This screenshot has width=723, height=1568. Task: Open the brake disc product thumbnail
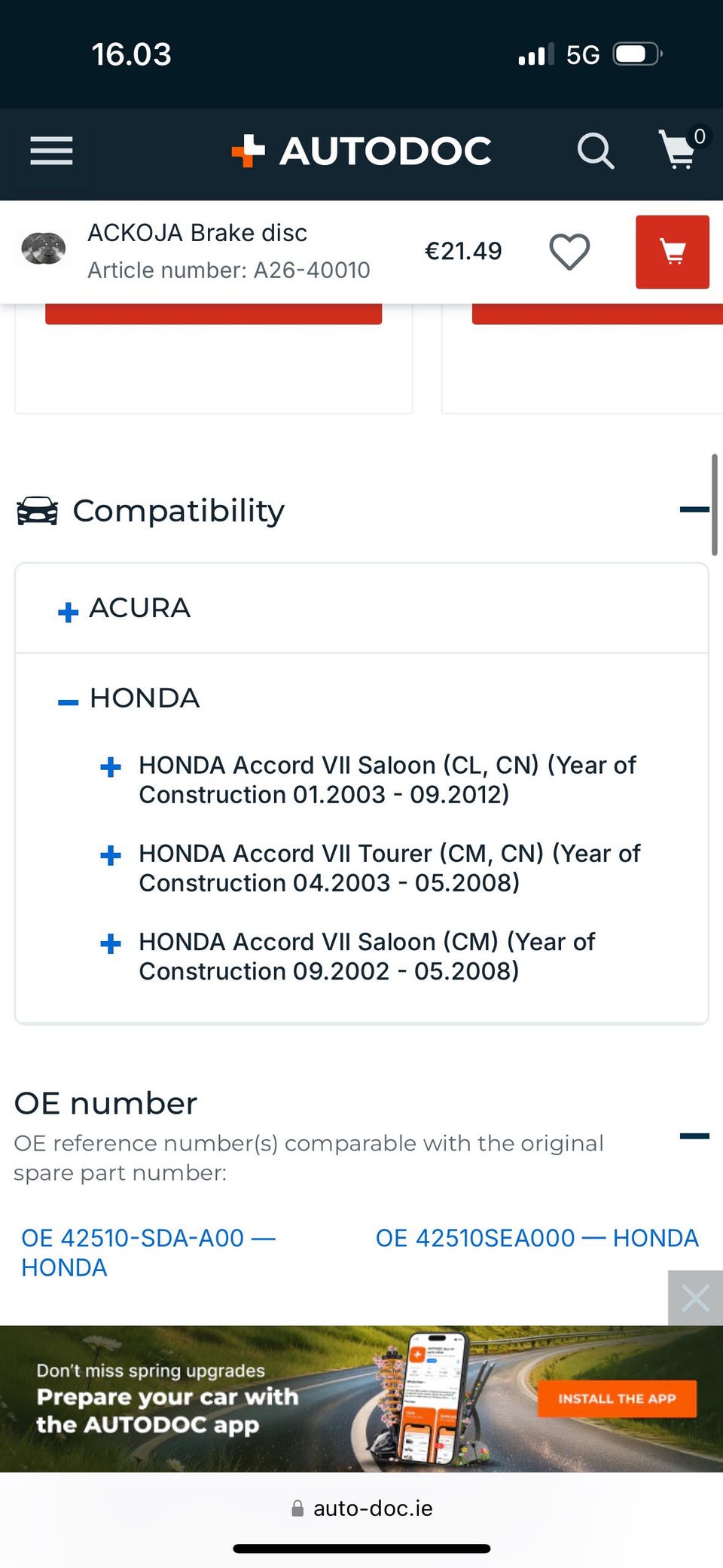[44, 249]
